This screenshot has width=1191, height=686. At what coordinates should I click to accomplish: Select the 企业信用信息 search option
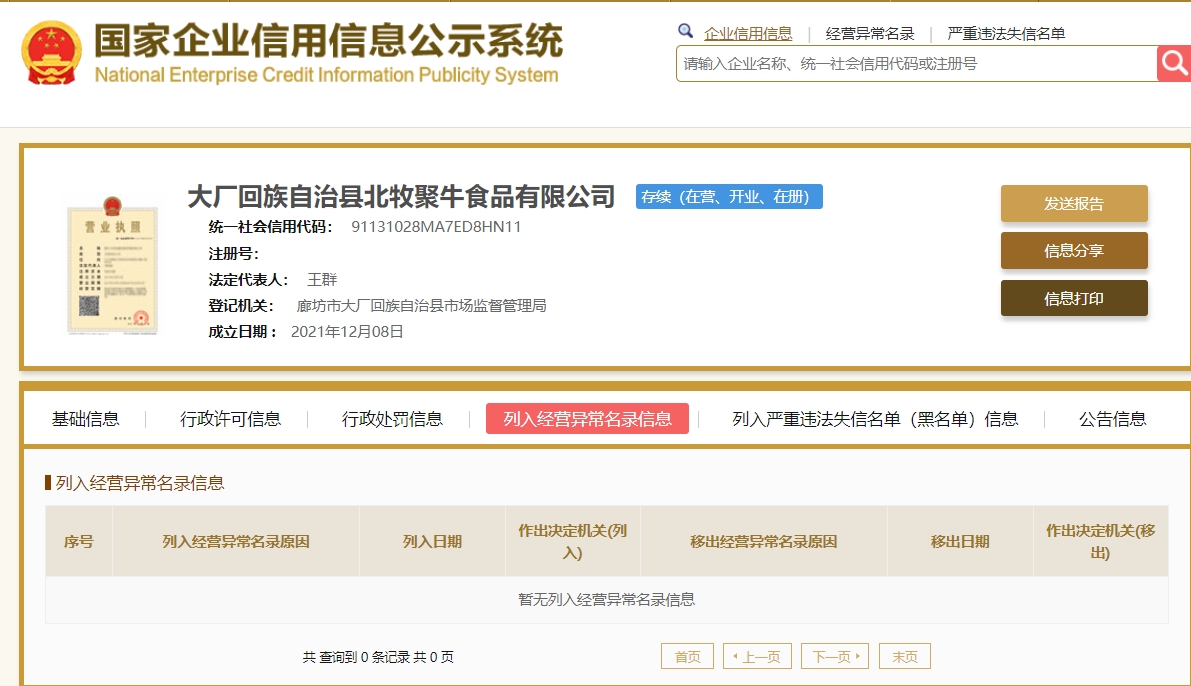coord(747,33)
